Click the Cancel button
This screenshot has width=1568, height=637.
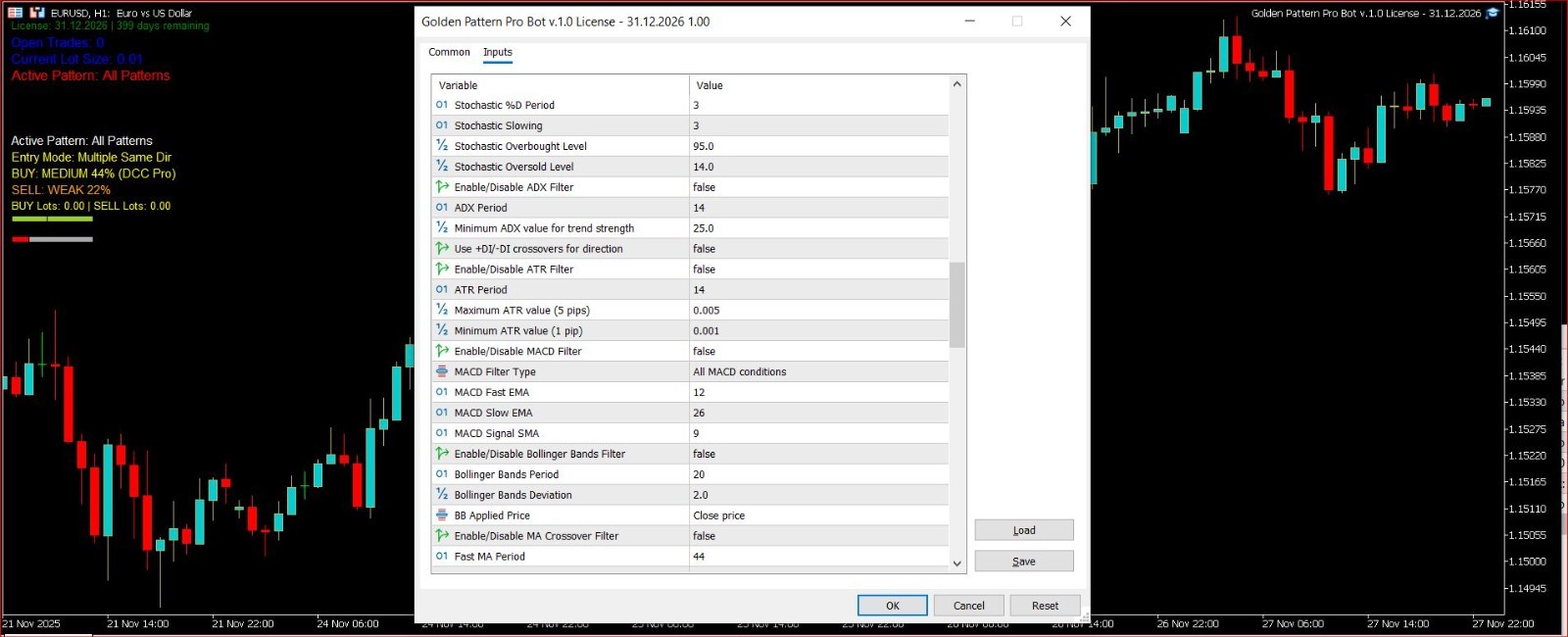pos(969,606)
